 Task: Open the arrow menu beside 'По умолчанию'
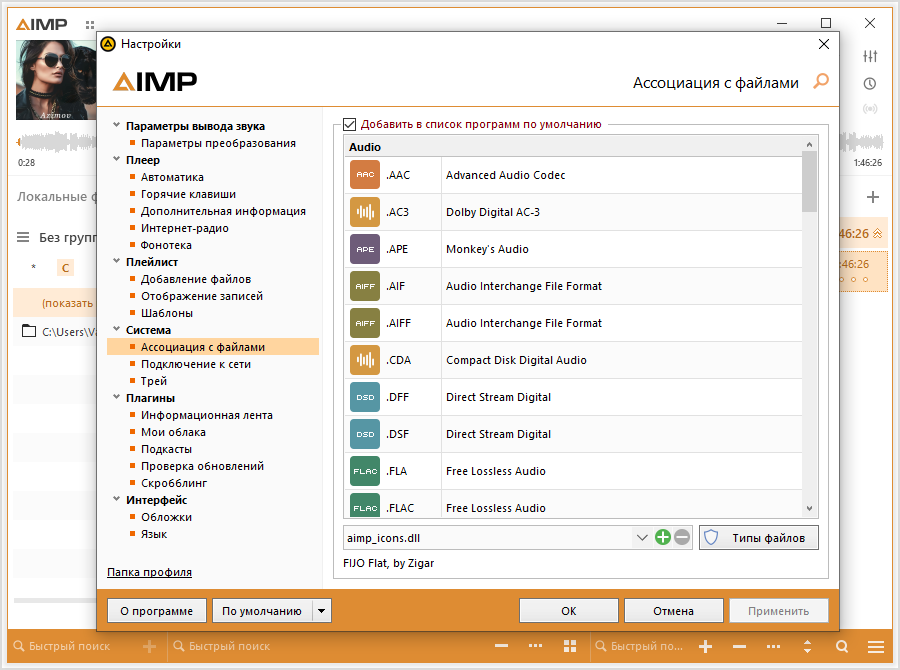321,611
